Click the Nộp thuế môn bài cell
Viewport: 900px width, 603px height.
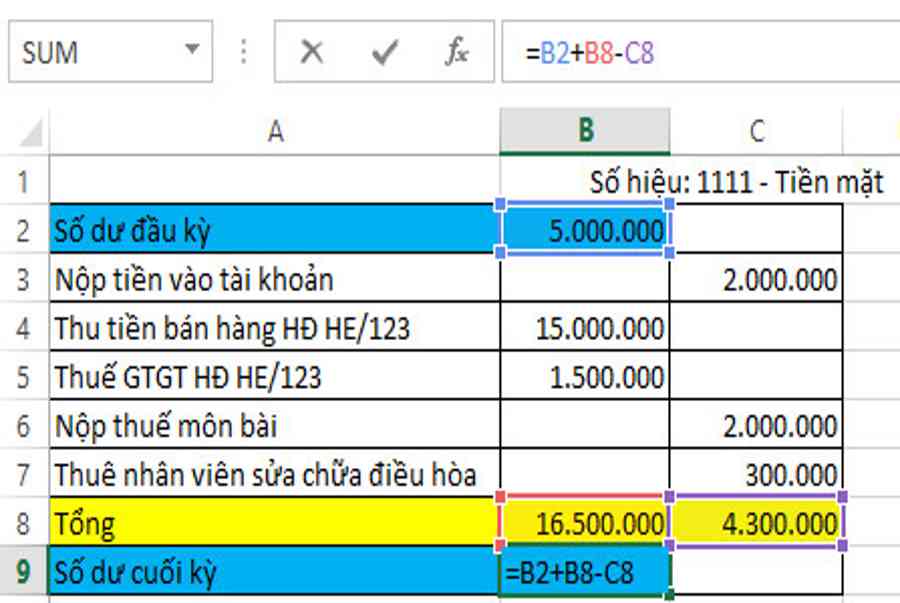click(275, 426)
